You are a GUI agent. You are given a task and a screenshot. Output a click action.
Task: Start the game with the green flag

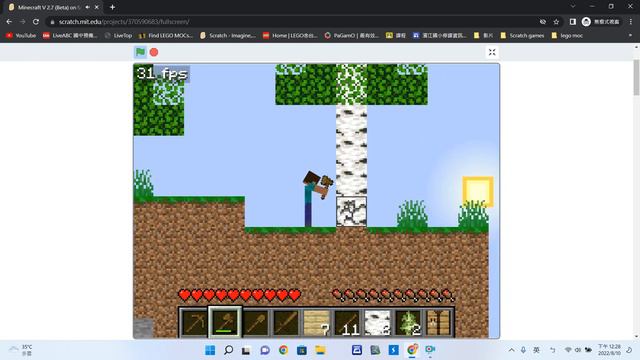click(x=140, y=52)
